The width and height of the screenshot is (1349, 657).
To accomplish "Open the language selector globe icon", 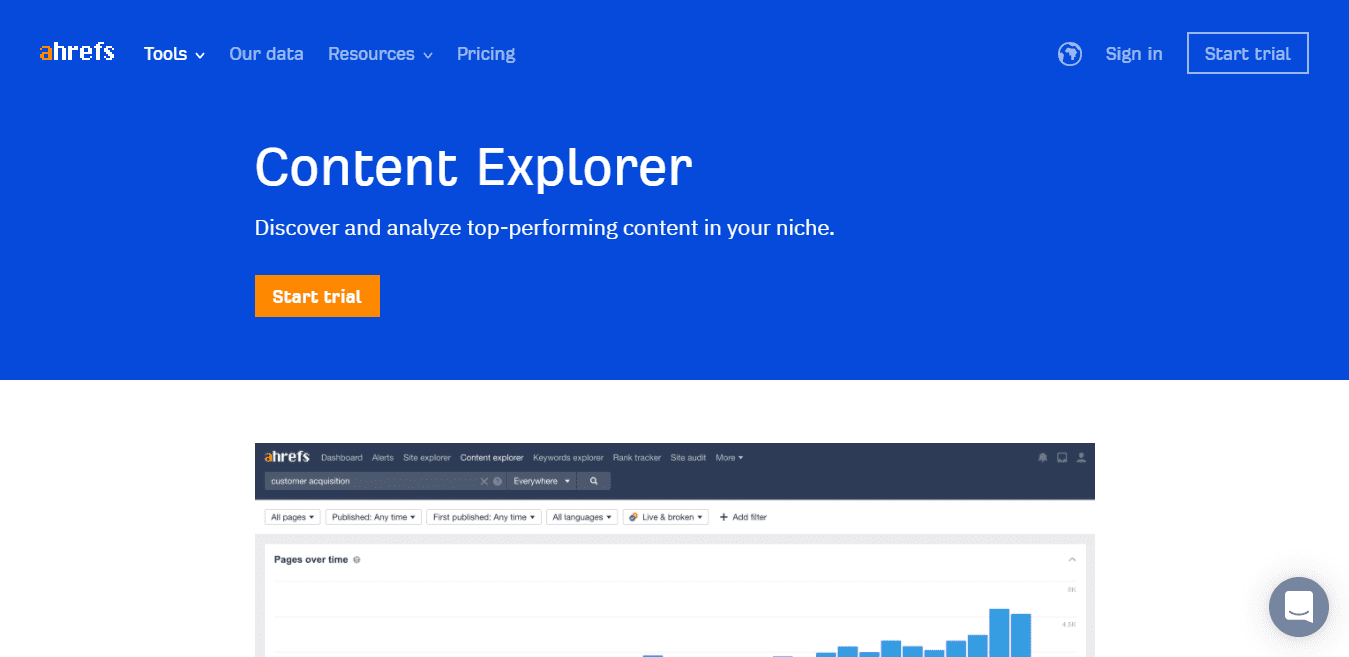I will pyautogui.click(x=1070, y=54).
